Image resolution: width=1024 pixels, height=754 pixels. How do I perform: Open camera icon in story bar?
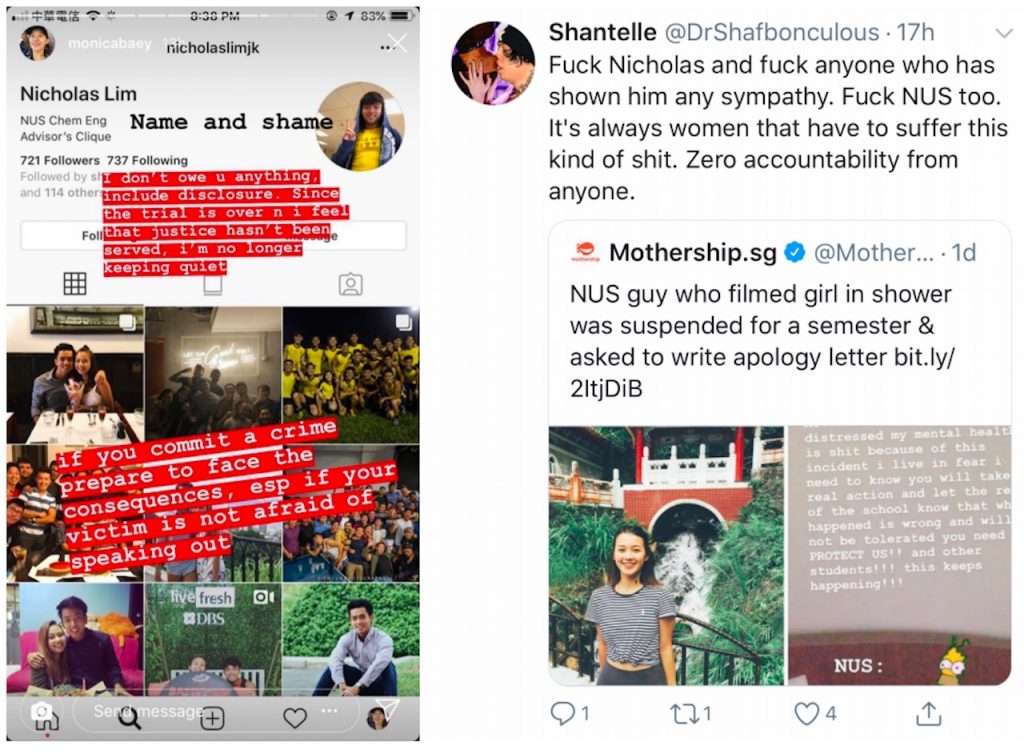tap(41, 711)
